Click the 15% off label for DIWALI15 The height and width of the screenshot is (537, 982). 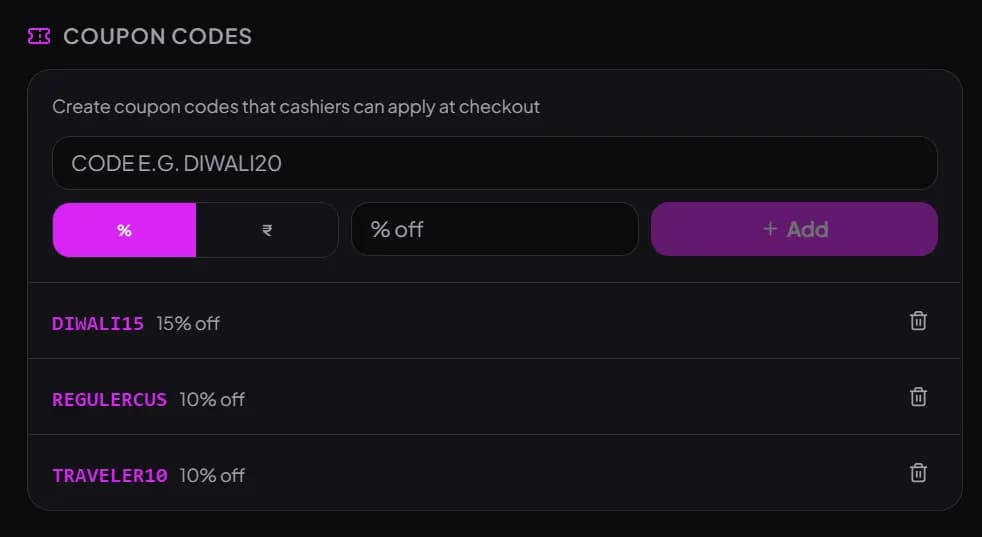[188, 323]
